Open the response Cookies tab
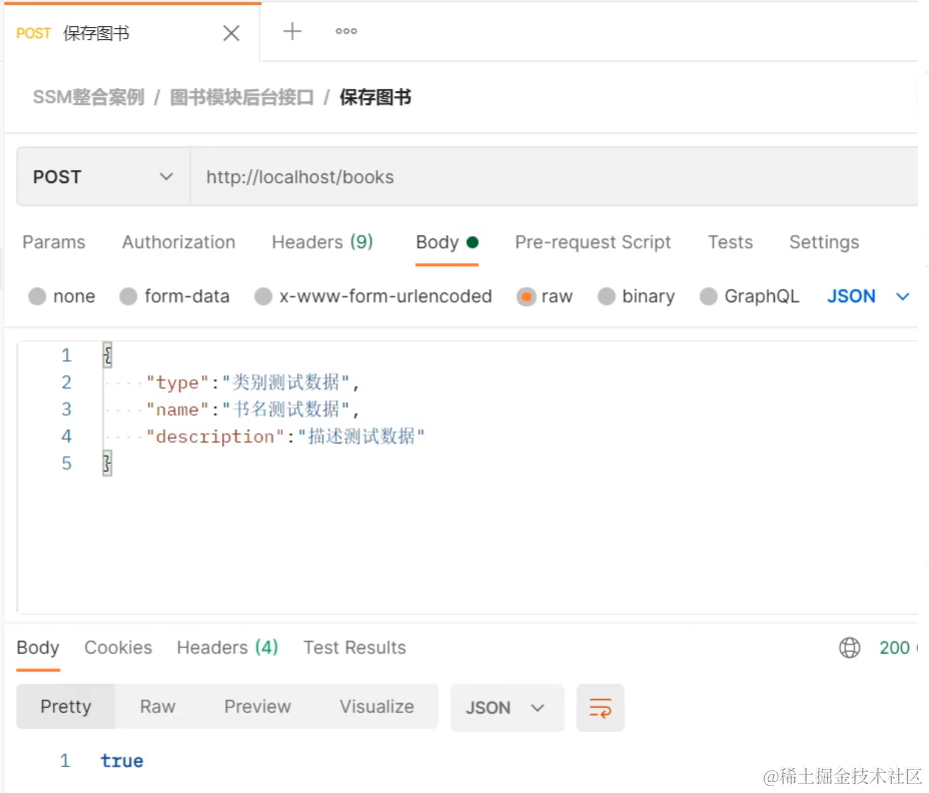 (118, 648)
